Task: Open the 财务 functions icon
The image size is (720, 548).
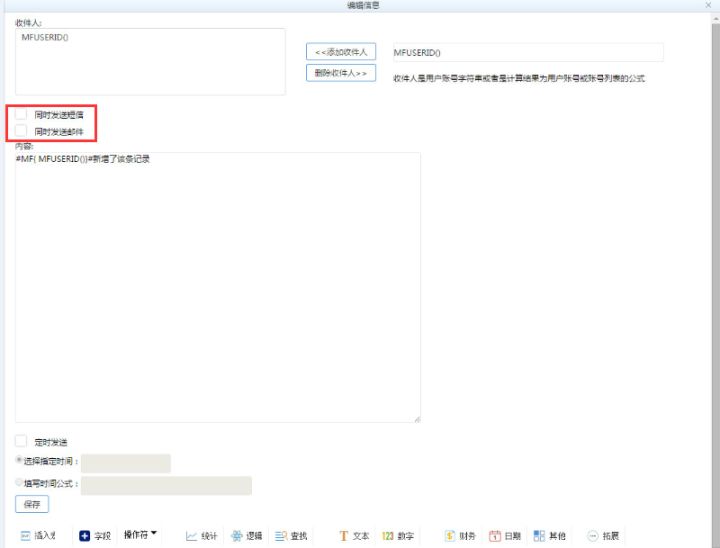Action: click(x=450, y=536)
